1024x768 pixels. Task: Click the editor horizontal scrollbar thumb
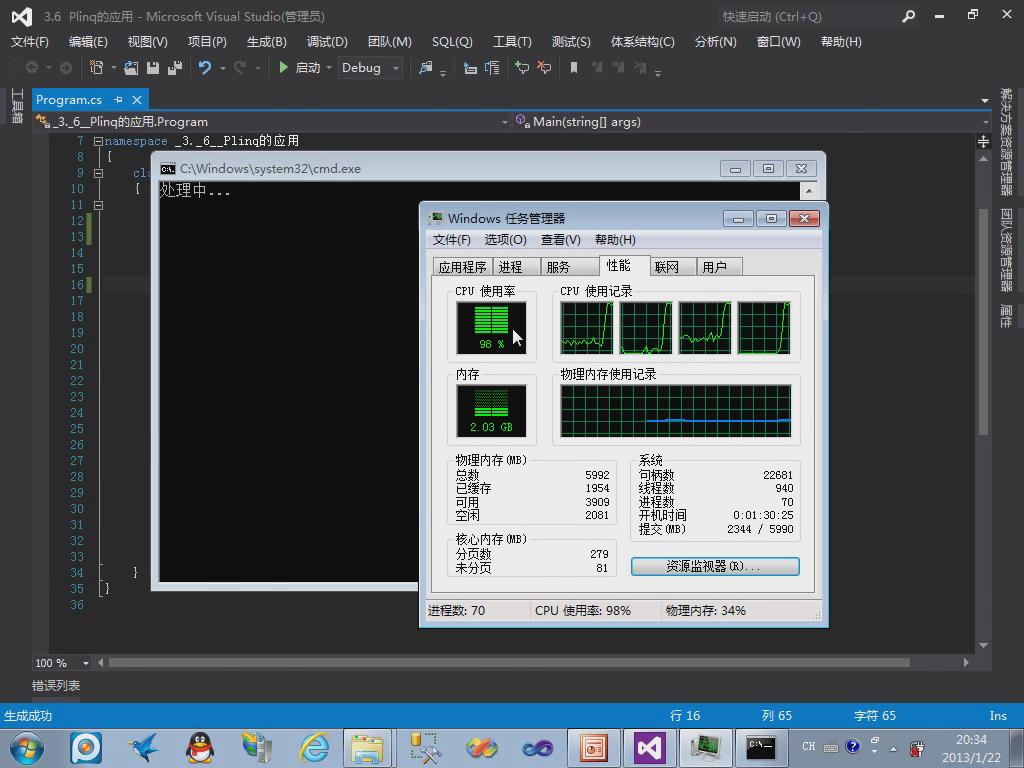[x=509, y=663]
